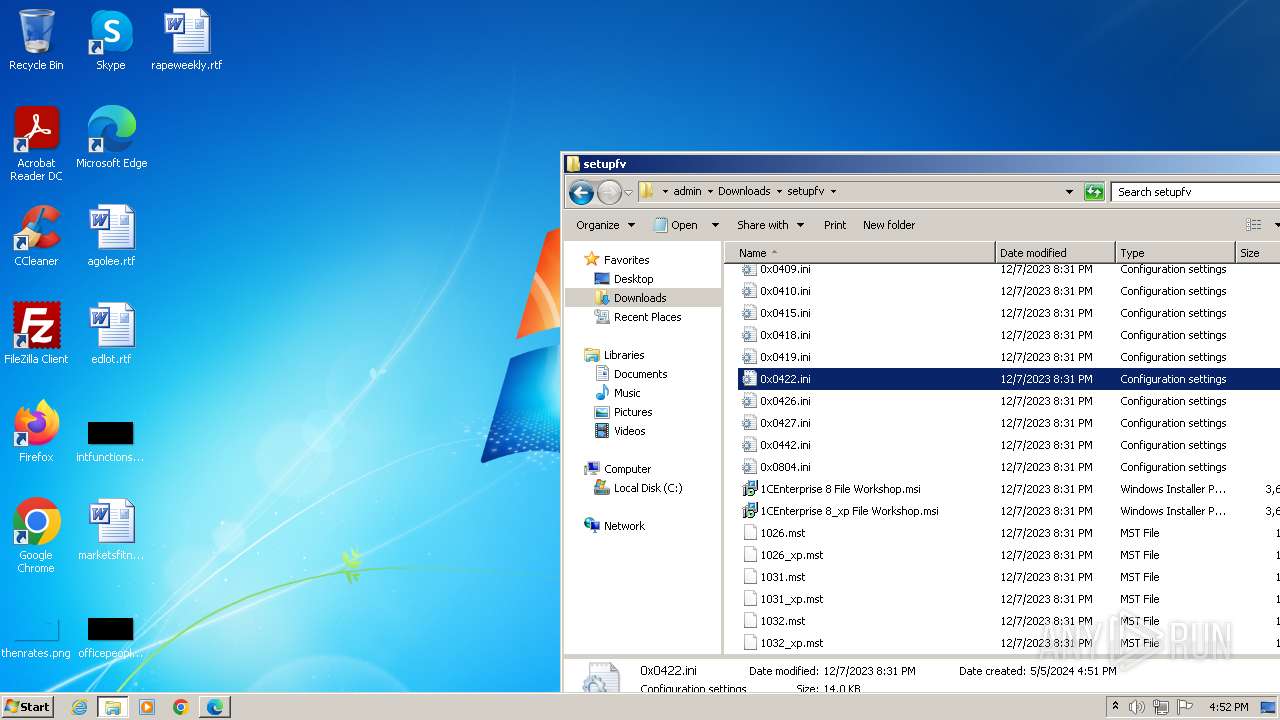Click Windows Explorer taskbar button
This screenshot has width=1280, height=720.
(x=113, y=707)
